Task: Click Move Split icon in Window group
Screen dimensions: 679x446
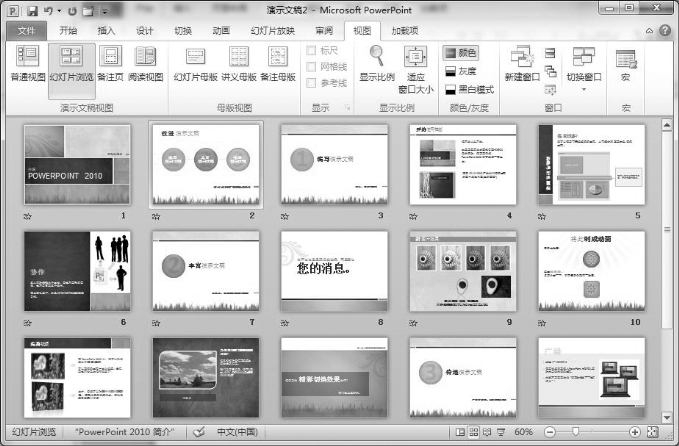Action: click(x=550, y=90)
